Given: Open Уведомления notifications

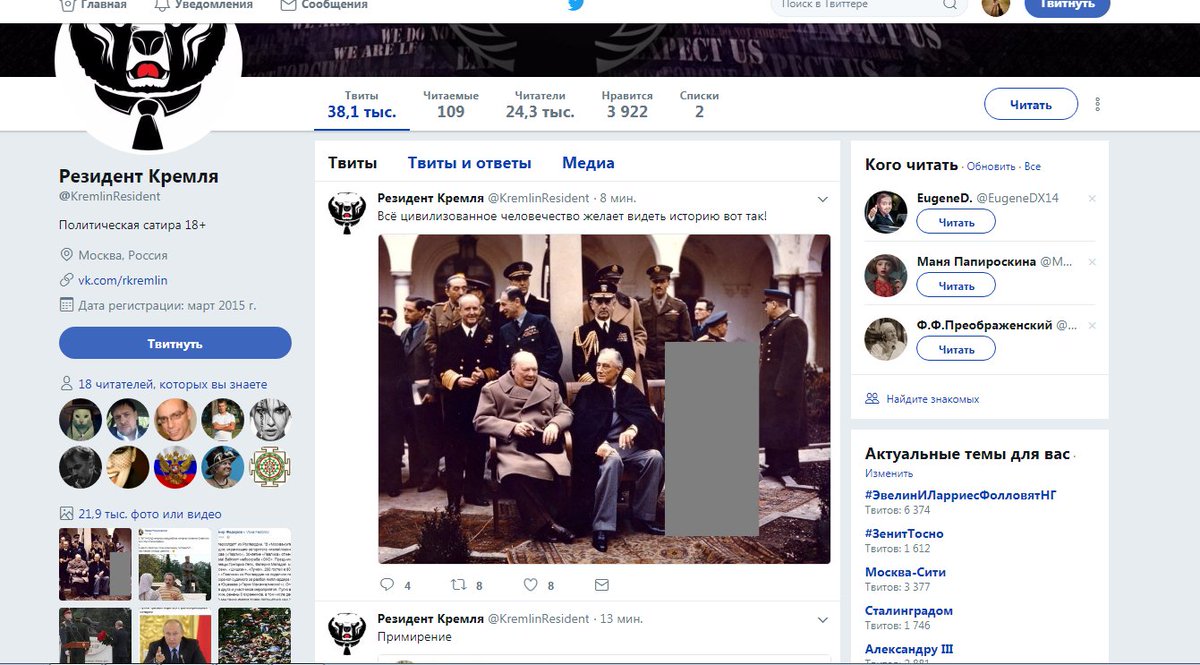Looking at the screenshot, I should coord(201,5).
